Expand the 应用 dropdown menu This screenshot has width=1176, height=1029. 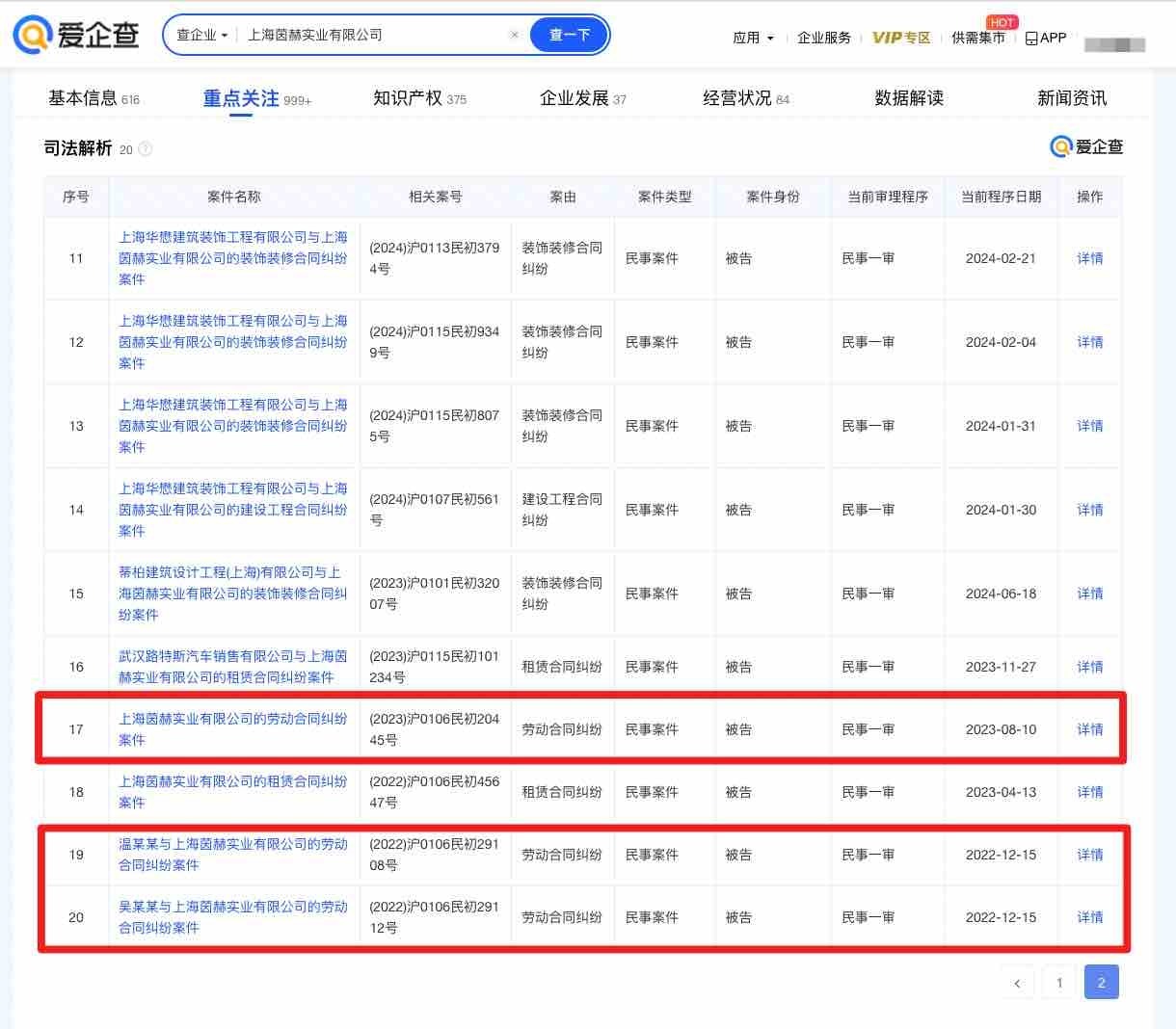click(x=753, y=38)
